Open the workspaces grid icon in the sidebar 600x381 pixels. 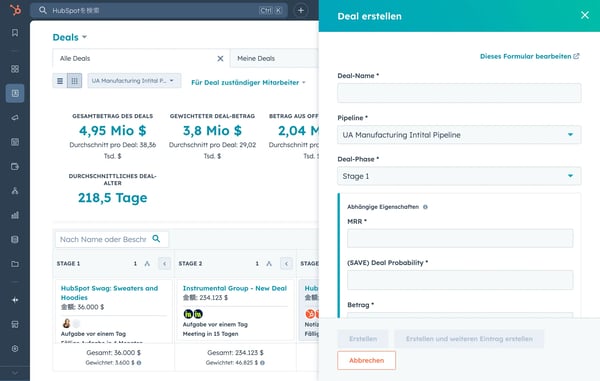[15, 69]
